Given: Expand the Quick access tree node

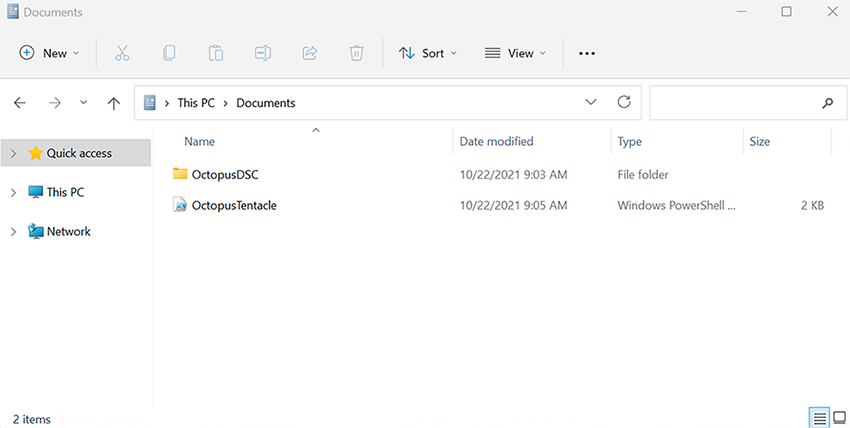Looking at the screenshot, I should [13, 154].
